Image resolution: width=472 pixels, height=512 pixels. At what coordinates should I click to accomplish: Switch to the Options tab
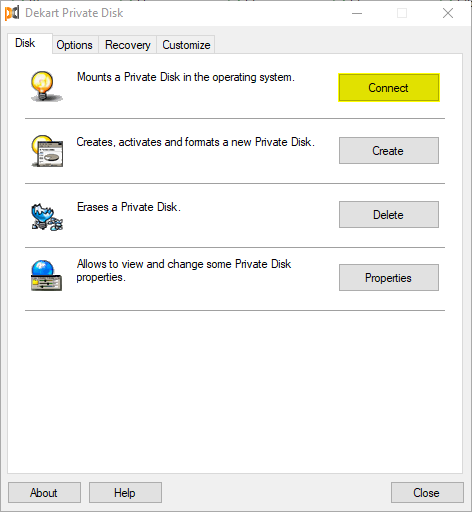(75, 45)
